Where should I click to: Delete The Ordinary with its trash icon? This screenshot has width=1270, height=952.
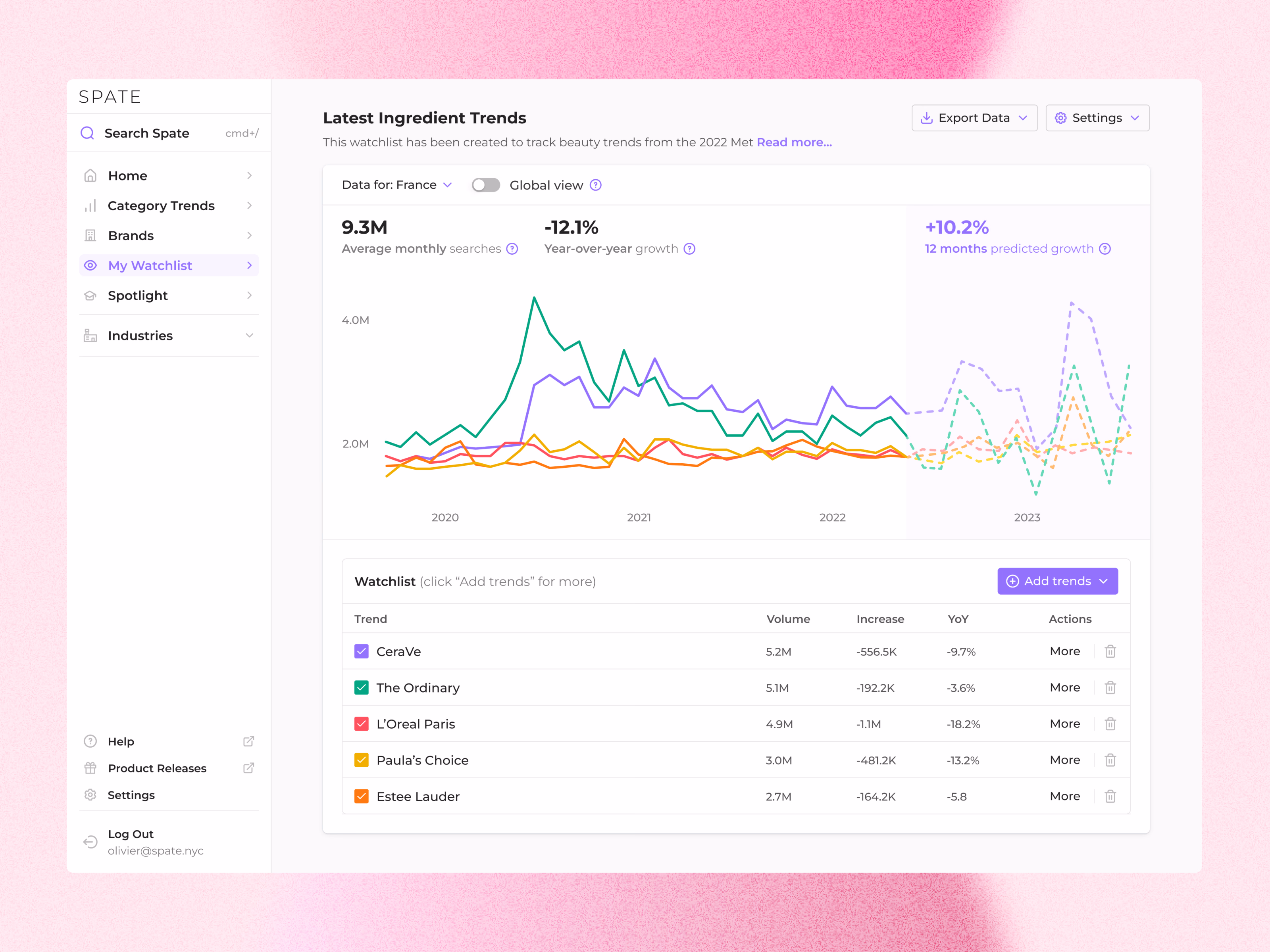pyautogui.click(x=1110, y=687)
